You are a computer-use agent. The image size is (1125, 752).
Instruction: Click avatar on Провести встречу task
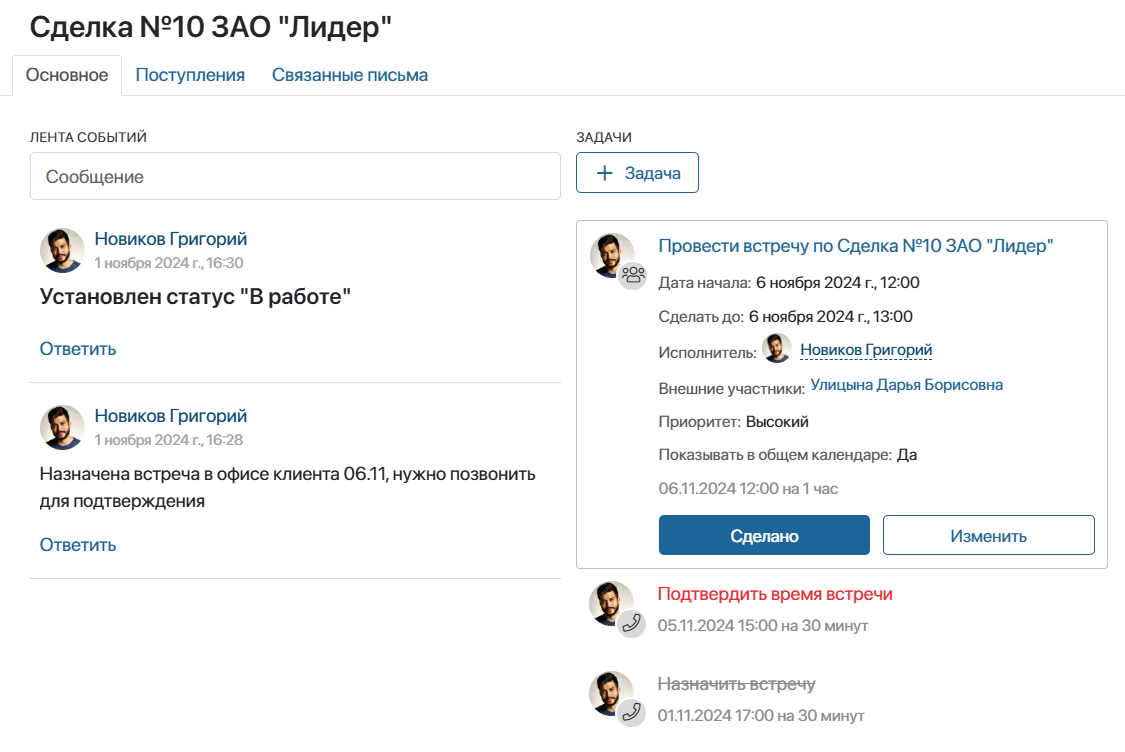611,254
